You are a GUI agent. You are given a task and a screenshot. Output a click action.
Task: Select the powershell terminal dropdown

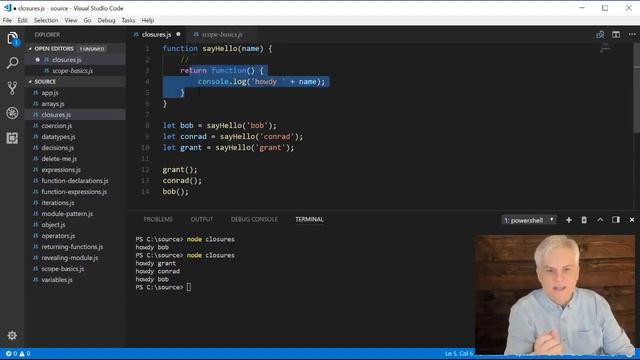[x=529, y=220]
